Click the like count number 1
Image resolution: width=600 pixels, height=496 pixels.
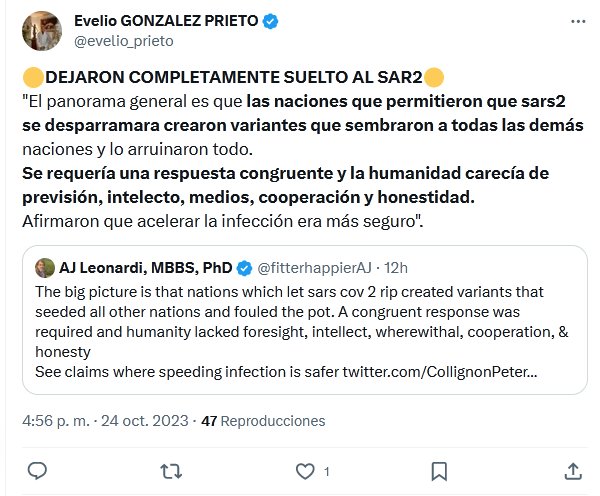point(326,471)
